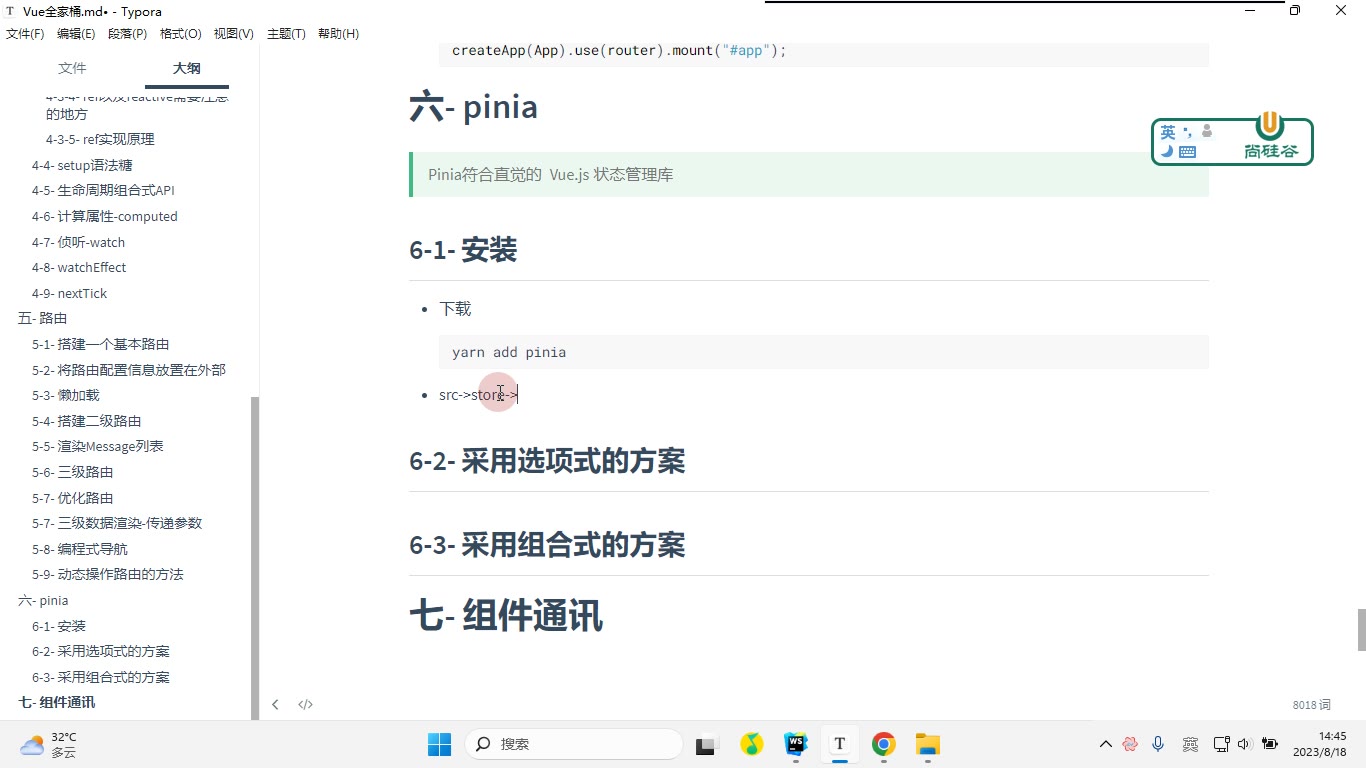This screenshot has width=1366, height=768.
Task: Click the IME user account icon
Action: click(1207, 131)
